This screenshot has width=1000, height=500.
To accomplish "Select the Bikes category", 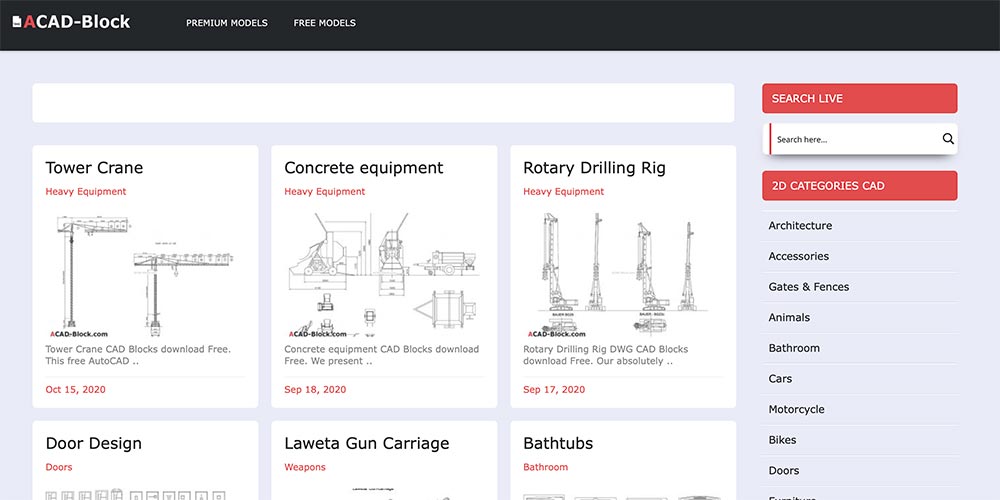I will click(782, 440).
